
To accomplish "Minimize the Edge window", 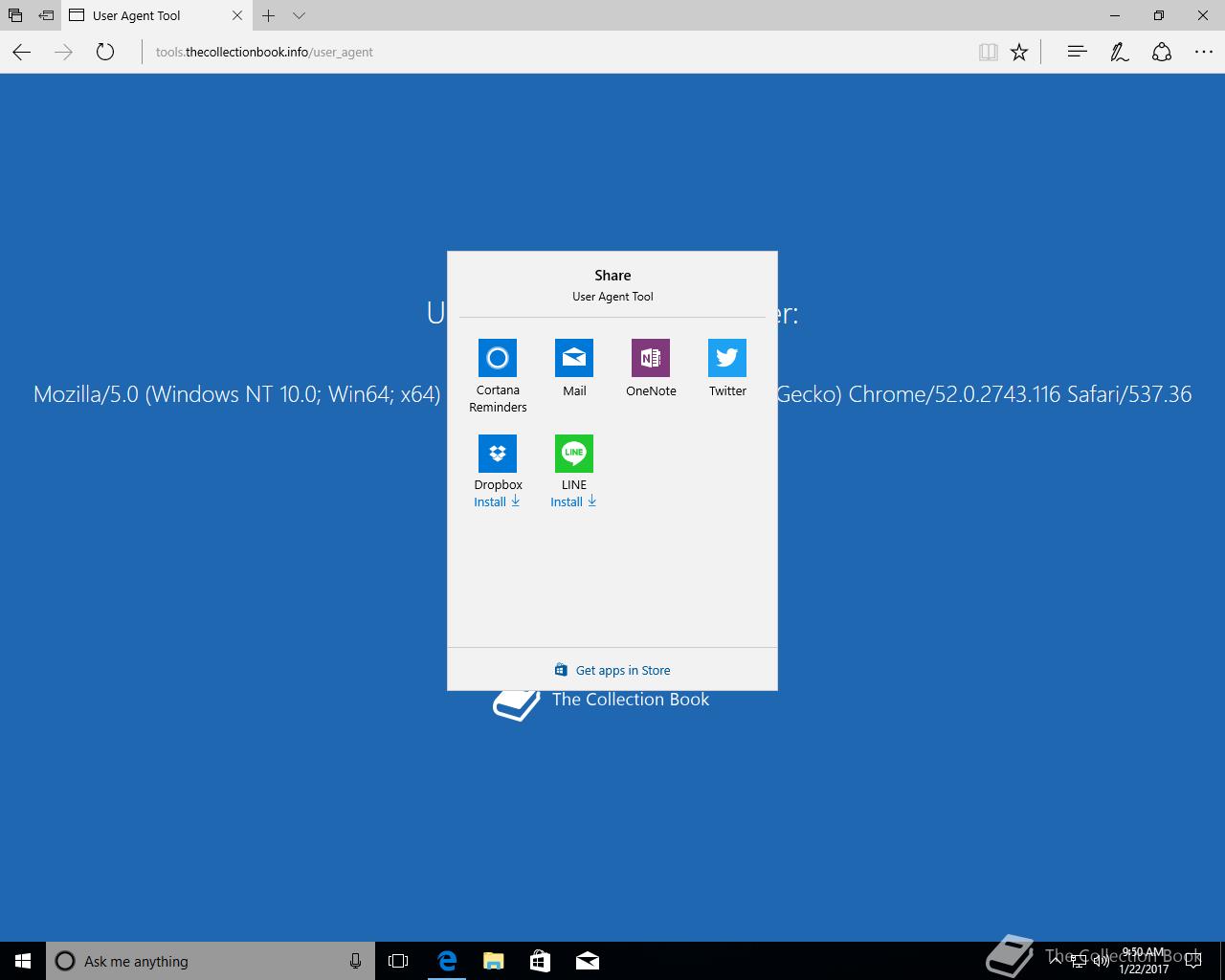I will [1115, 15].
